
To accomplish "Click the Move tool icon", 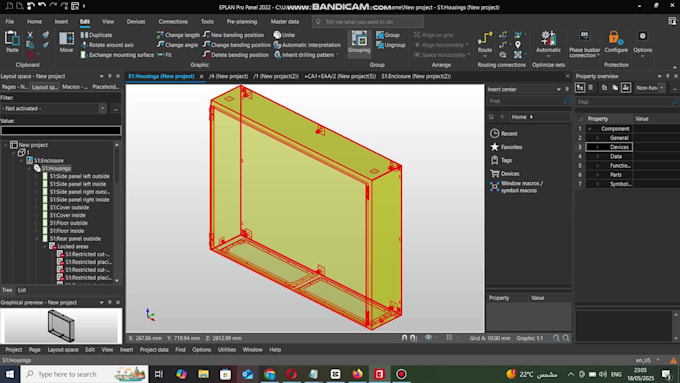I will click(x=66, y=42).
